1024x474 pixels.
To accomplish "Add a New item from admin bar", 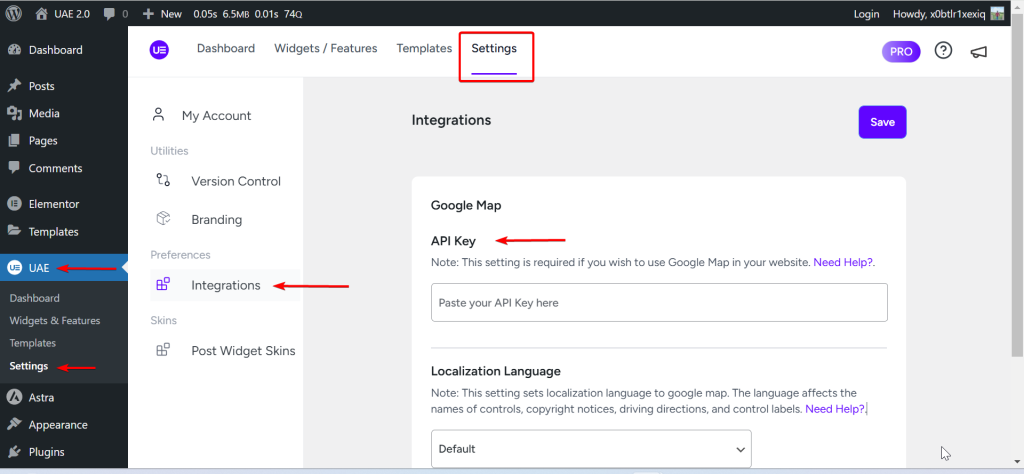I will pyautogui.click(x=162, y=14).
